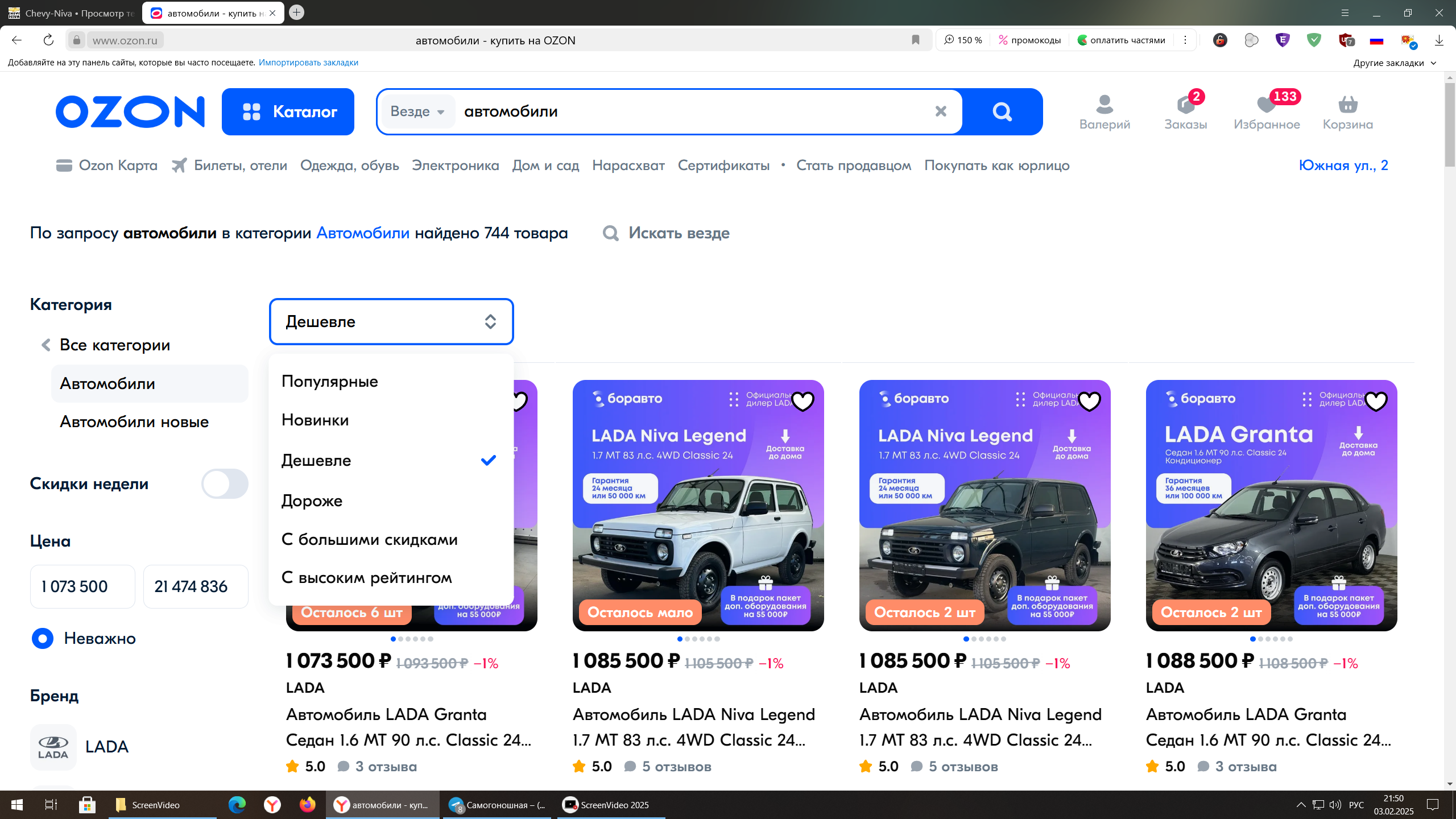The height and width of the screenshot is (819, 1456).
Task: Open dark LADA Niva Legend product image
Action: tap(985, 506)
